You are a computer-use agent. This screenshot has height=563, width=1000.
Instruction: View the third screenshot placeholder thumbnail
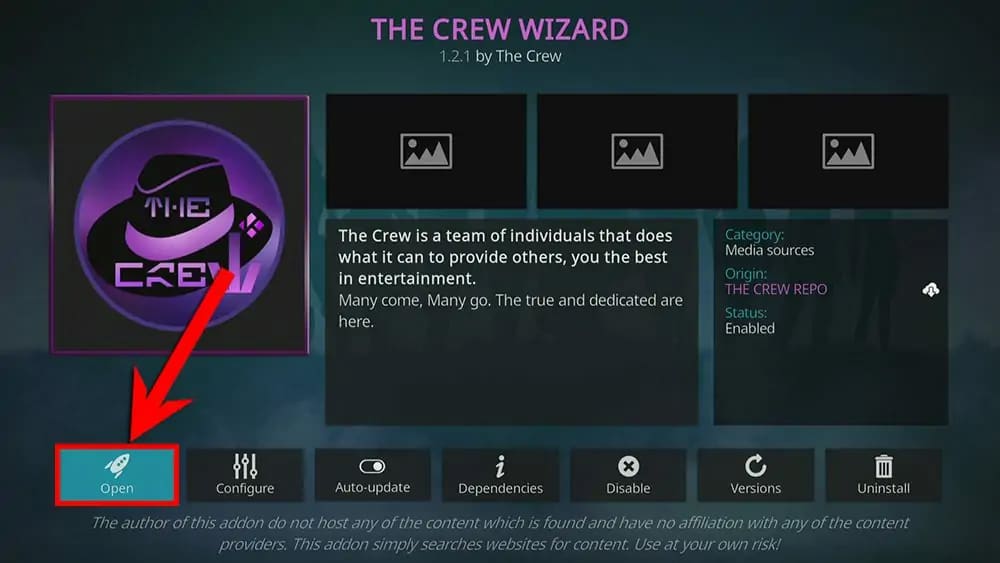848,151
